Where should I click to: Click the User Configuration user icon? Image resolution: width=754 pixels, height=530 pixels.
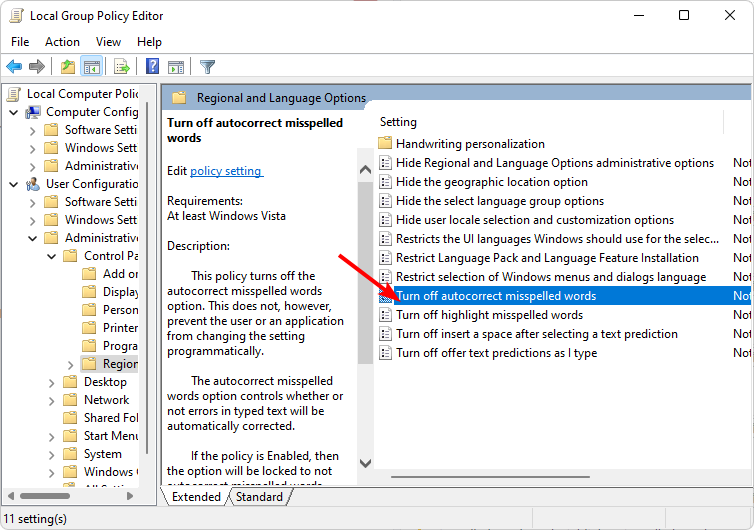pos(33,184)
